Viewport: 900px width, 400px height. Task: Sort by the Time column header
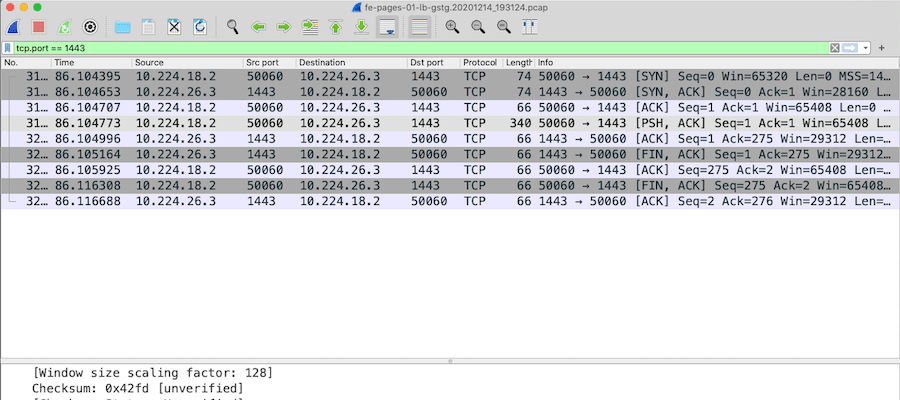(92, 63)
